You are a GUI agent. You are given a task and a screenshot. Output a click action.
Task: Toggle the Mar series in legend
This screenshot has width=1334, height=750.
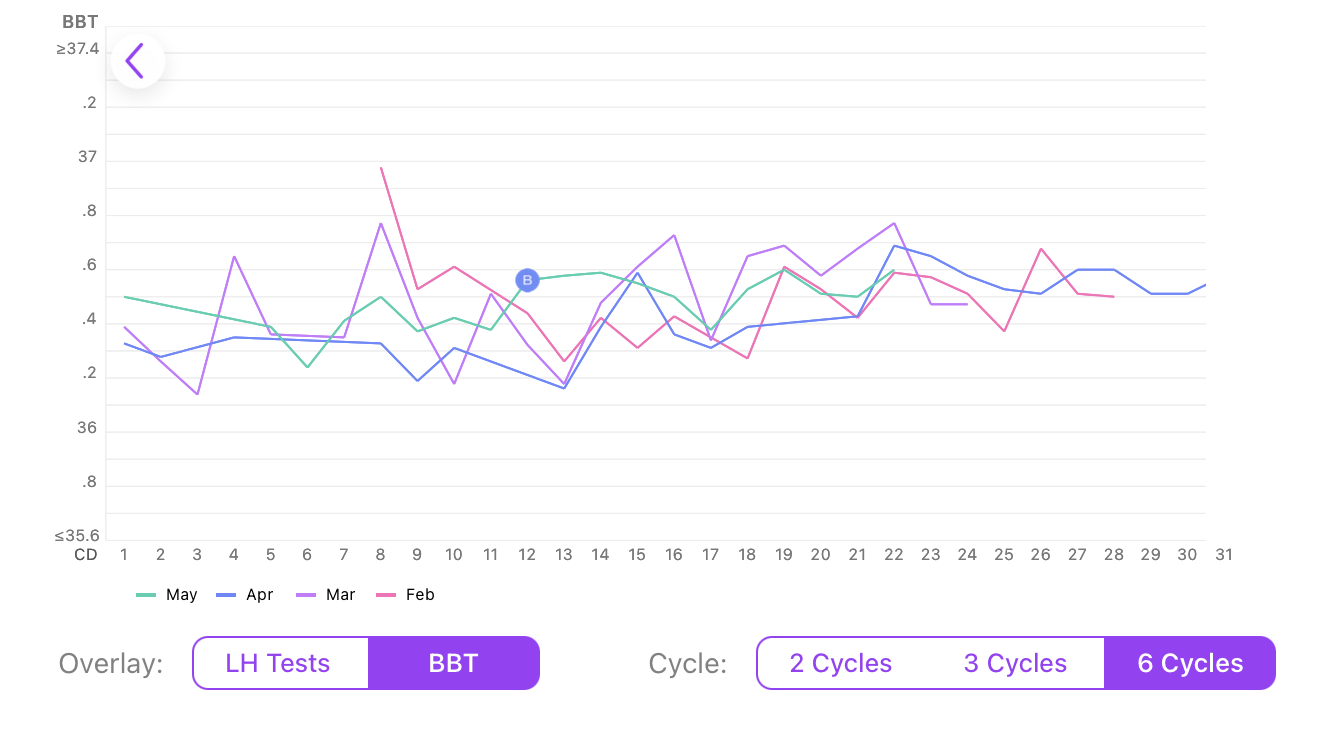pyautogui.click(x=340, y=595)
